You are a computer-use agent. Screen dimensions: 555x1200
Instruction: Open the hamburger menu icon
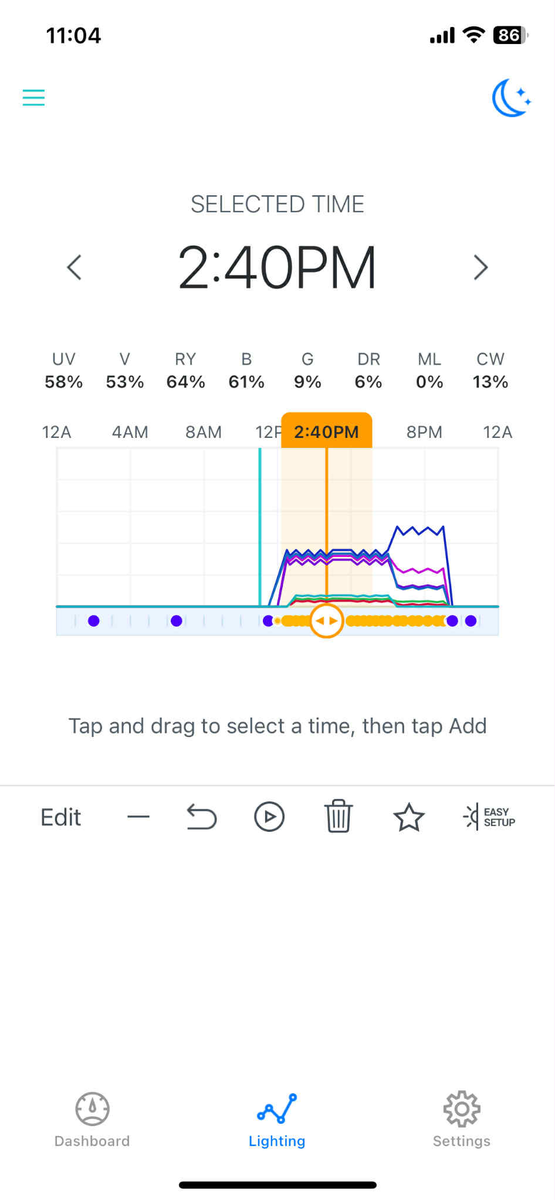tap(34, 98)
